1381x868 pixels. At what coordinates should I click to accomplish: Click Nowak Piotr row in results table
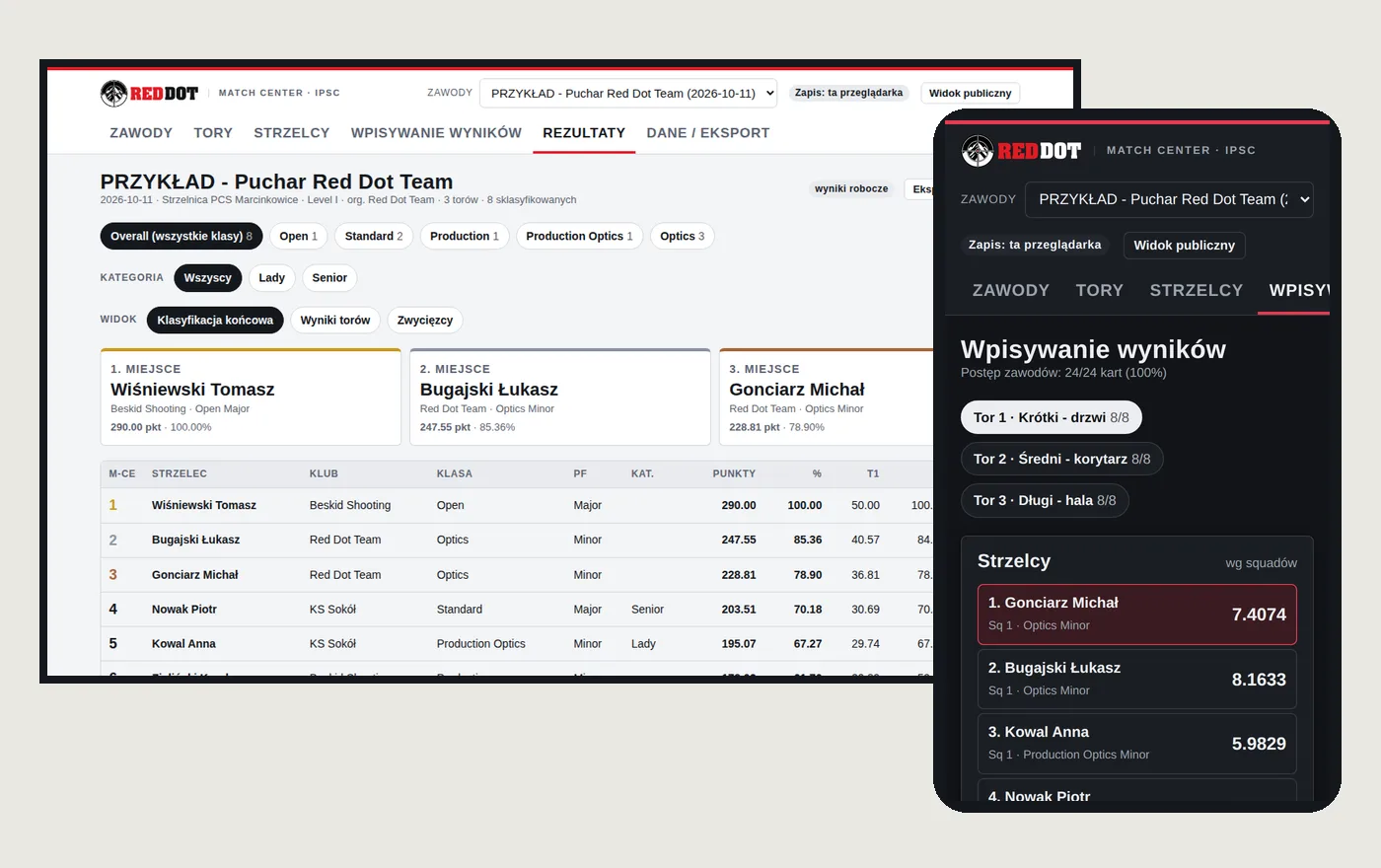click(x=517, y=610)
